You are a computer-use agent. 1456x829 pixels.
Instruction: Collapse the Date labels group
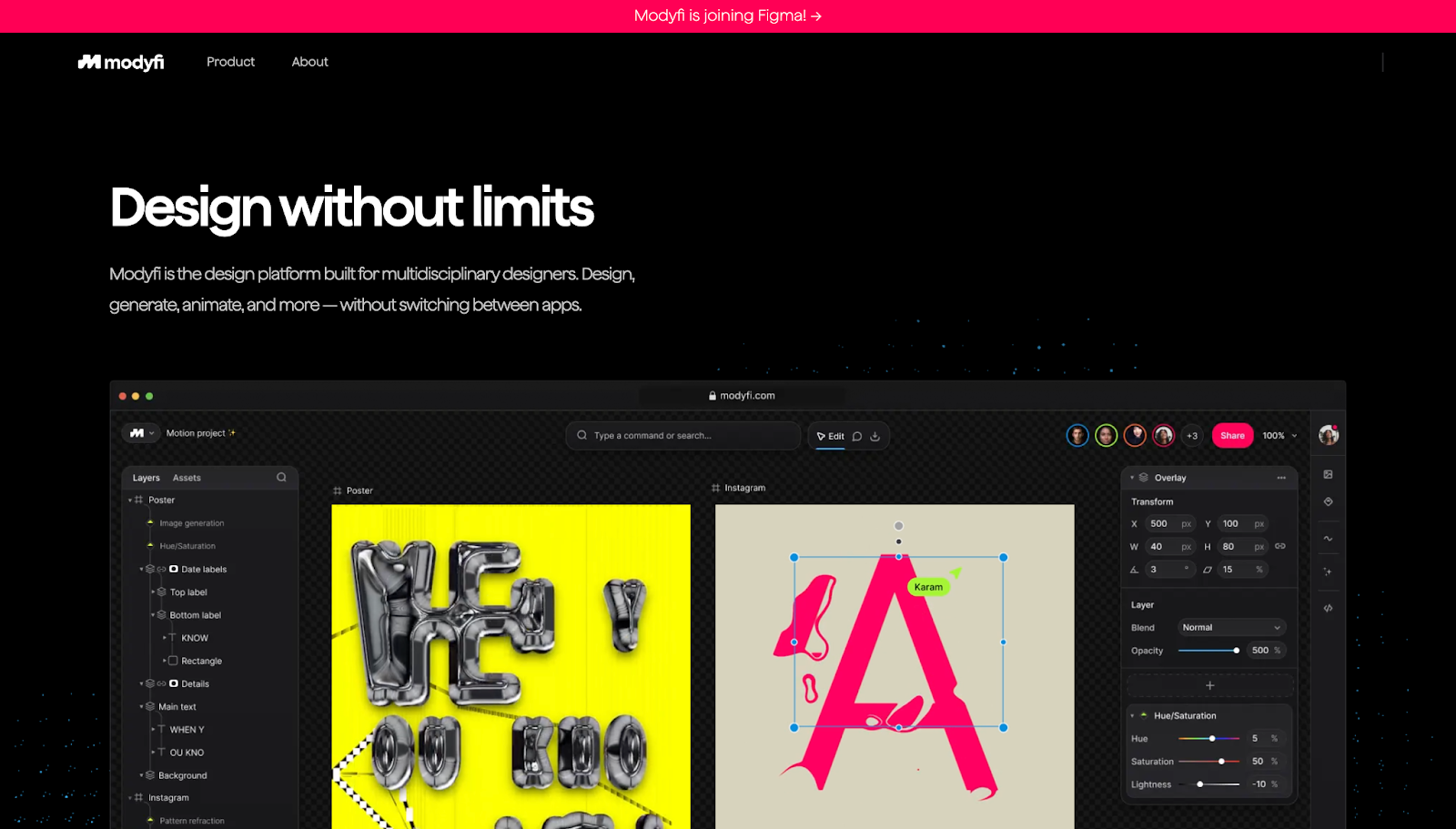[141, 570]
